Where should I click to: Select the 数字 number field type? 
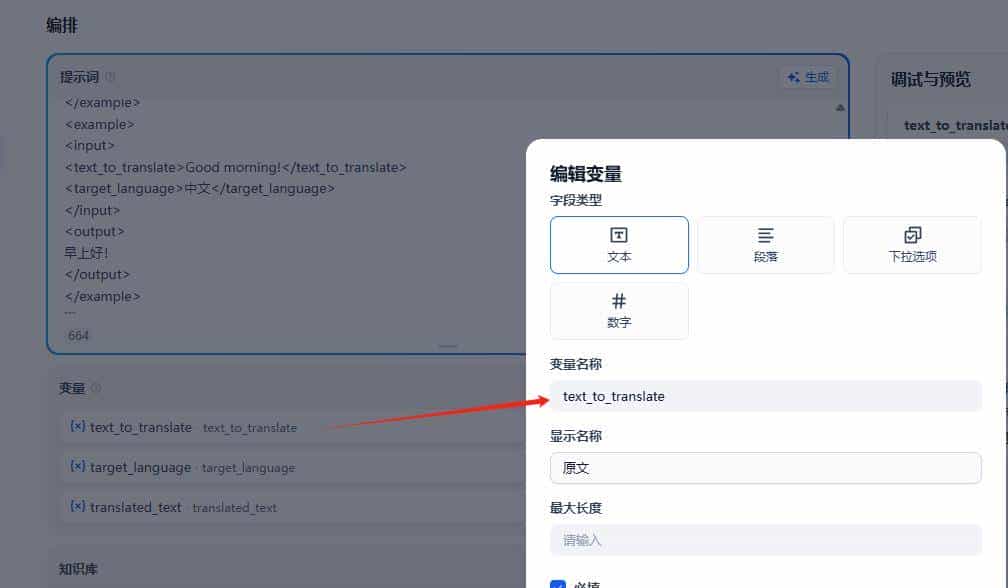point(619,311)
